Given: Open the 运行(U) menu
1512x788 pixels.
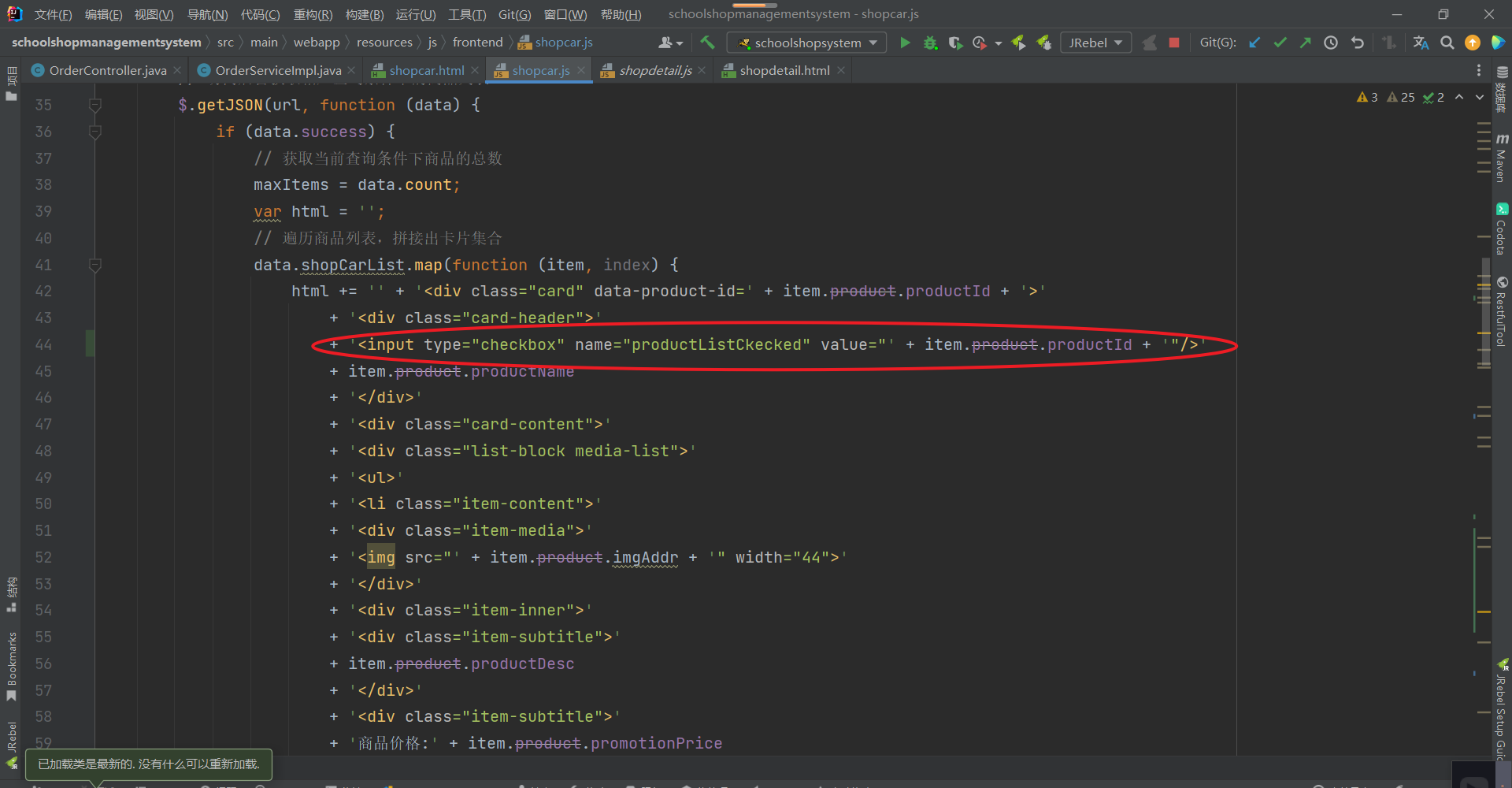Looking at the screenshot, I should pos(416,14).
